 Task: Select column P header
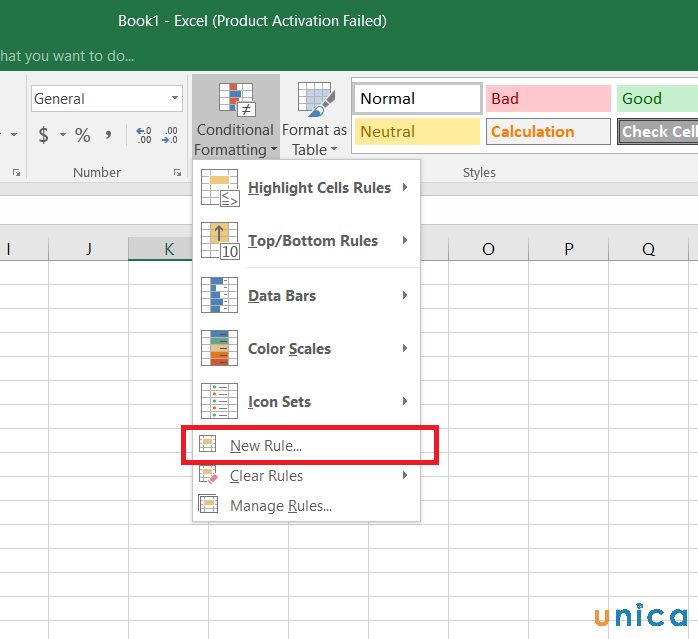coord(568,249)
